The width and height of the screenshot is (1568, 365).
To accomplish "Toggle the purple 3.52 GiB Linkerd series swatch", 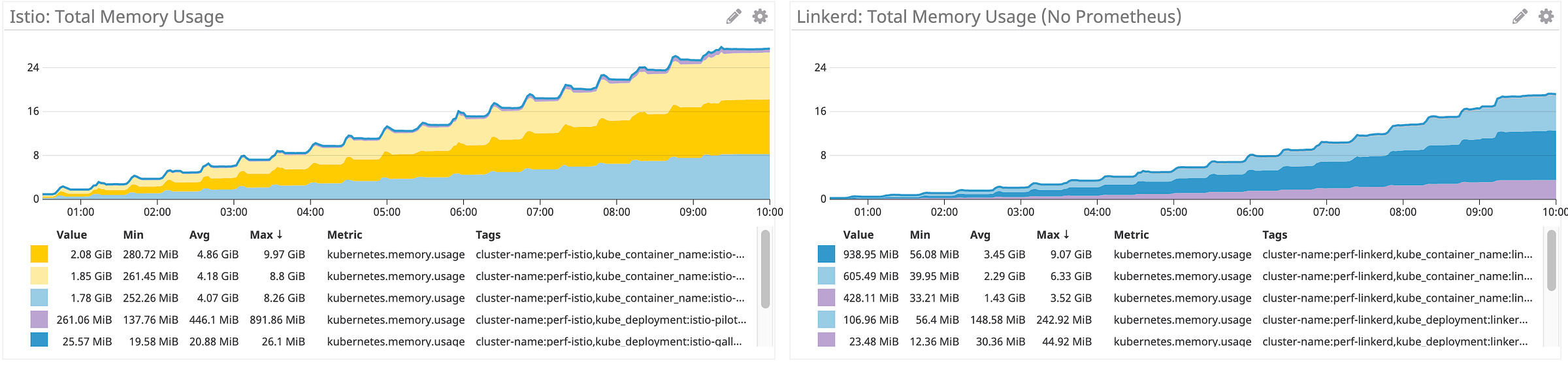I will pos(826,298).
